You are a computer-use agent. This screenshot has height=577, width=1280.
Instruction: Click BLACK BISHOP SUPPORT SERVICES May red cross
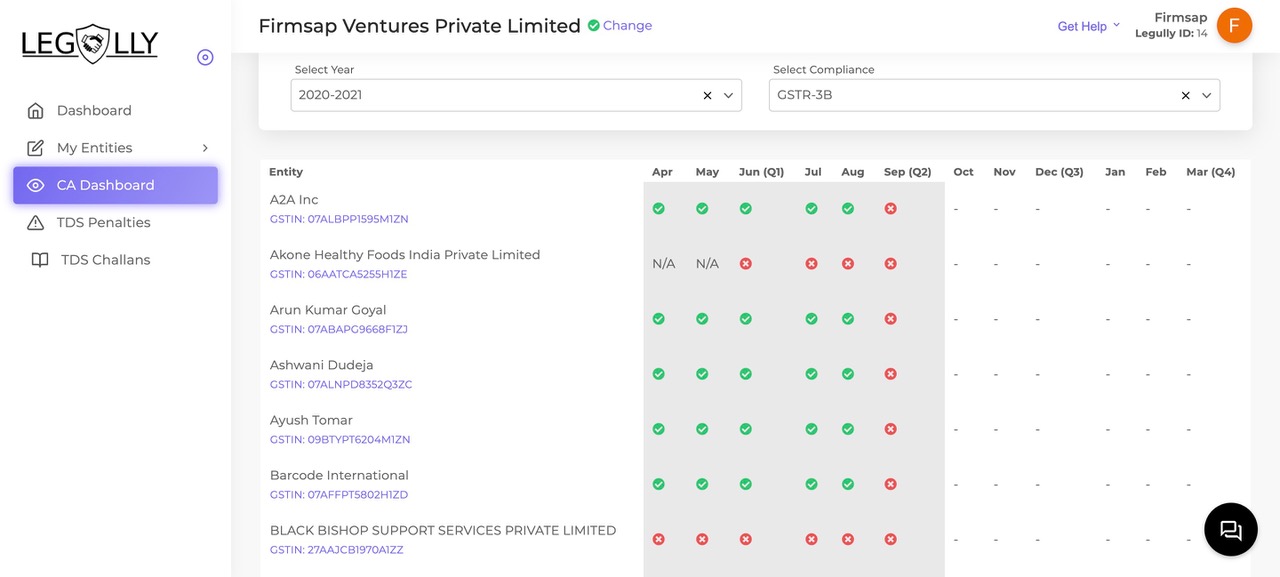tap(703, 539)
